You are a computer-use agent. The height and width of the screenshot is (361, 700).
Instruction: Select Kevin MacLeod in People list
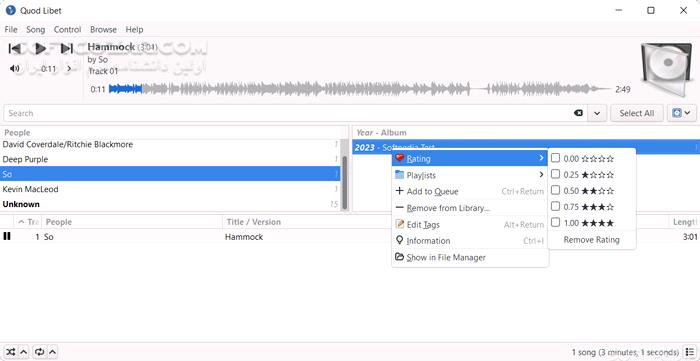170,189
